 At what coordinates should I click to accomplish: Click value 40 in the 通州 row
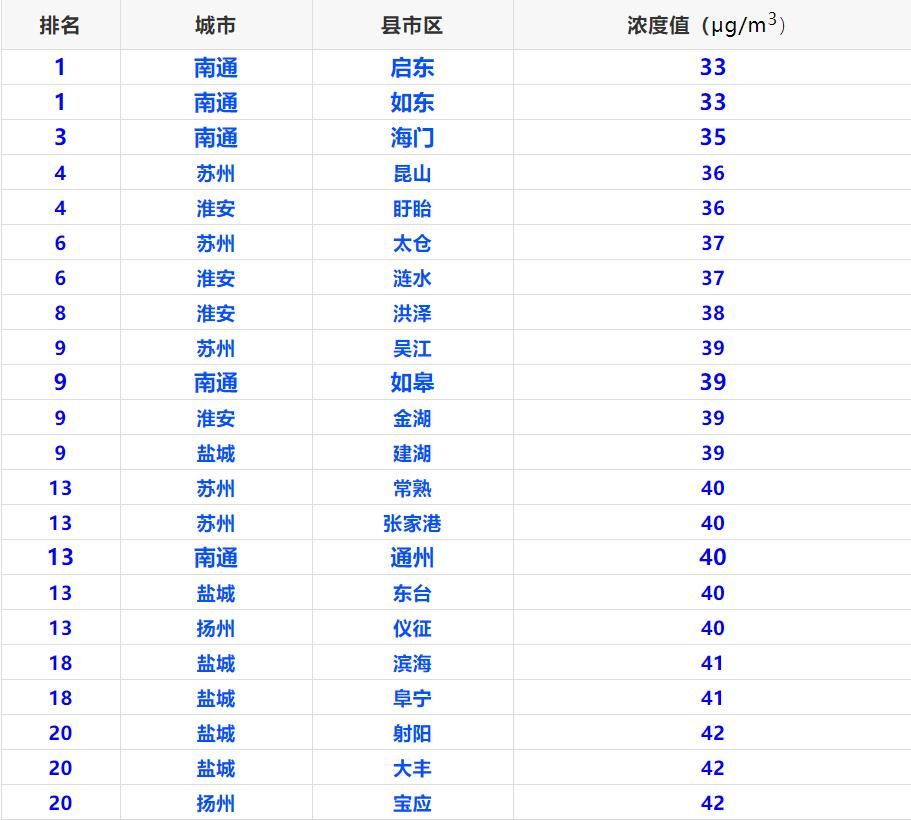[x=713, y=557]
